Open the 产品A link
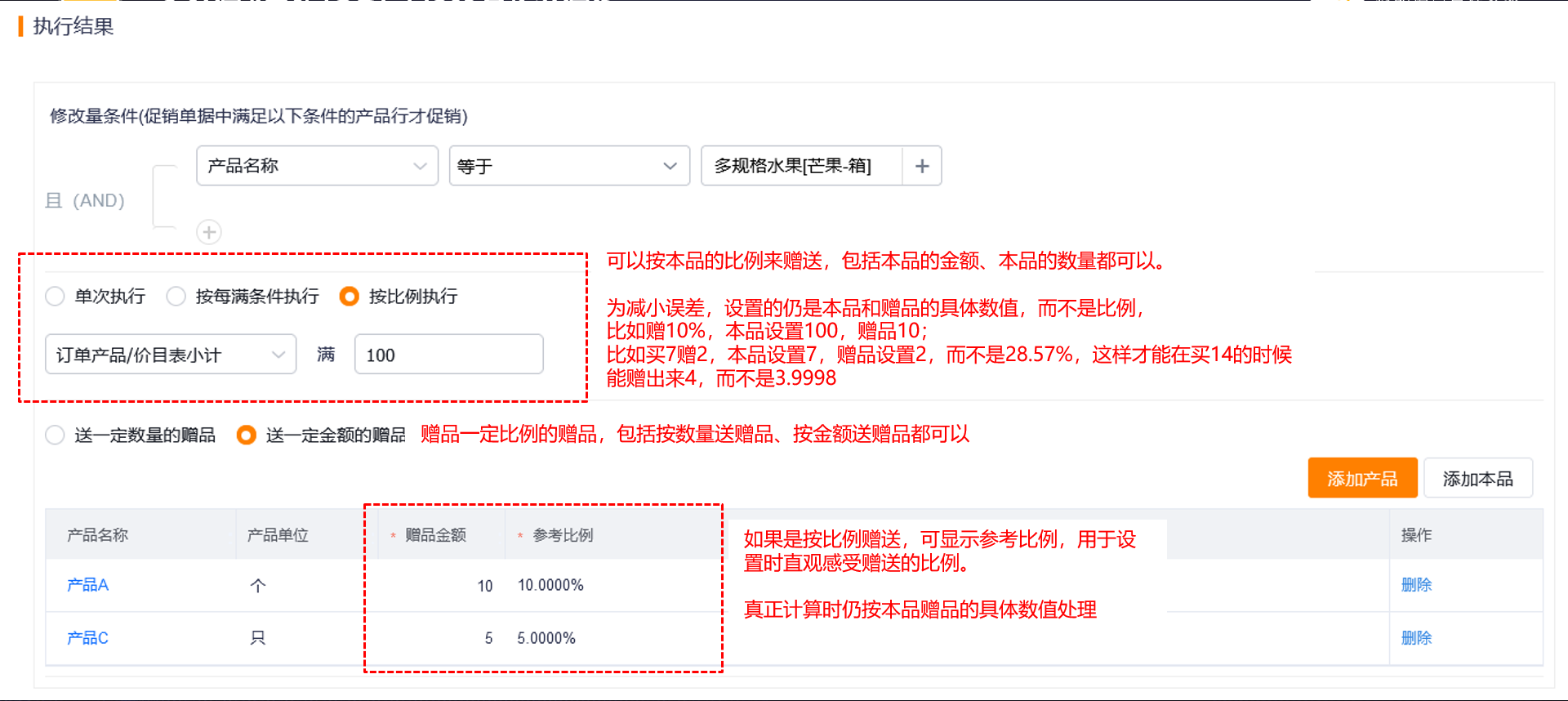Screen dimensions: 1568x701 (87, 585)
